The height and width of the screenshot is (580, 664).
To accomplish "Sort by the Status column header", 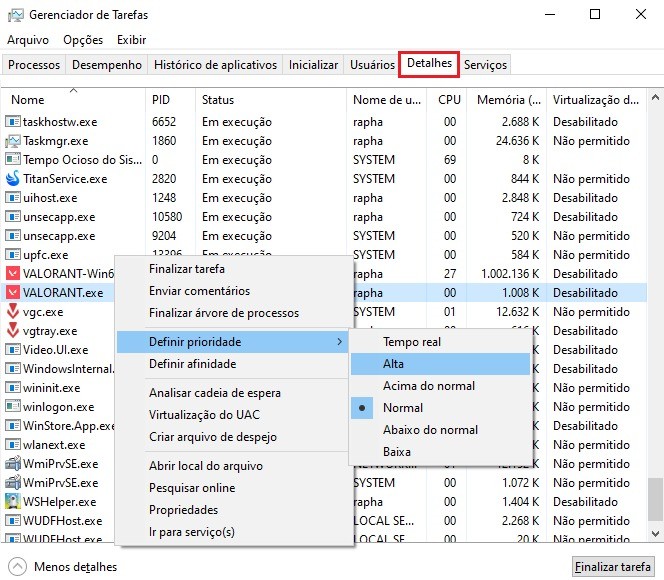I will point(271,100).
